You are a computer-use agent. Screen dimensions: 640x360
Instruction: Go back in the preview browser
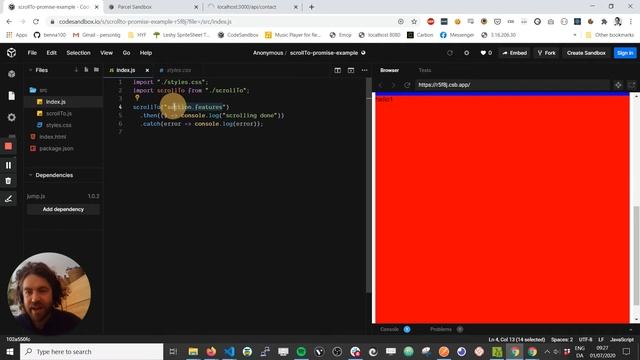[381, 85]
